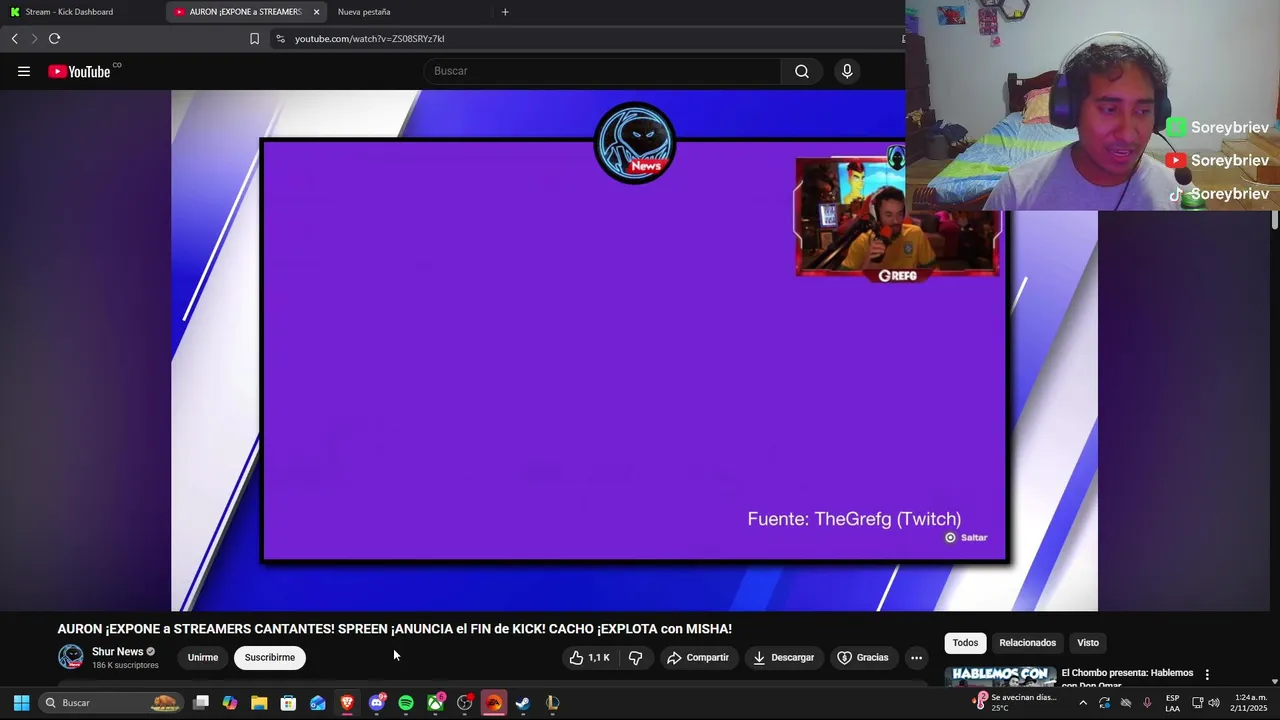
Task: Click the search magnifier button
Action: click(802, 71)
